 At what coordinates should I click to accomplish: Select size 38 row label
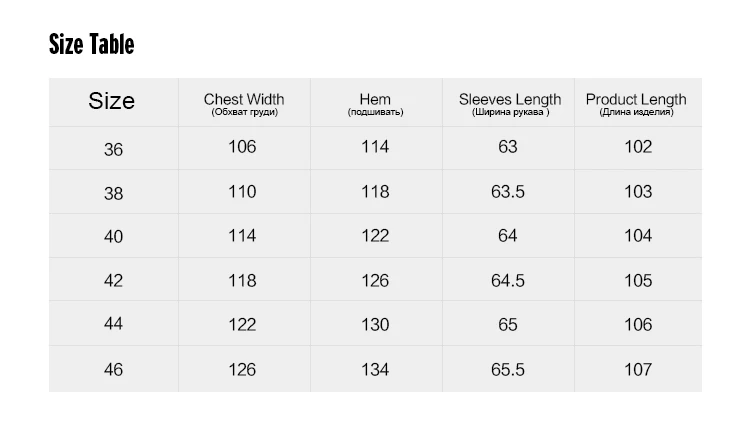point(113,192)
